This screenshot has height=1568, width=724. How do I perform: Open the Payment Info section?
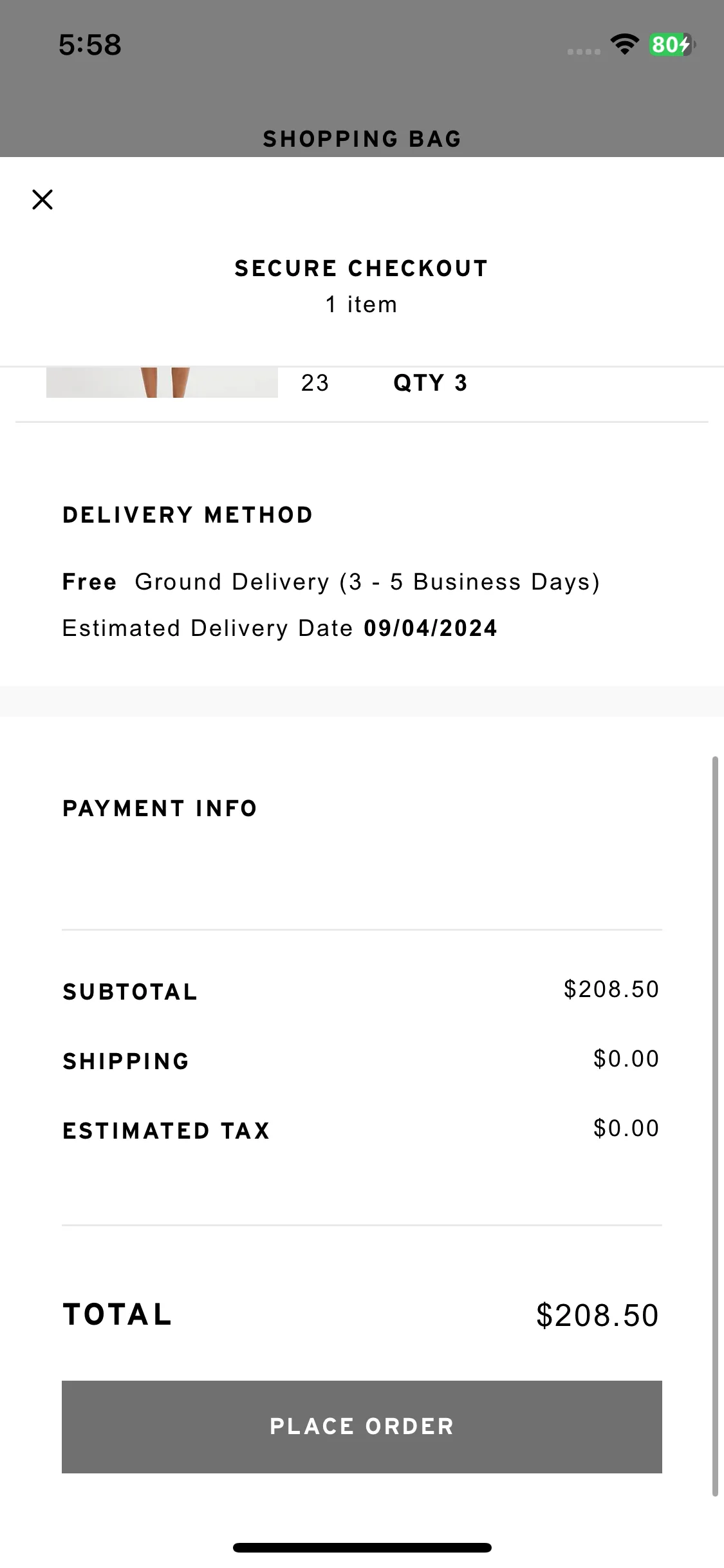pos(160,808)
